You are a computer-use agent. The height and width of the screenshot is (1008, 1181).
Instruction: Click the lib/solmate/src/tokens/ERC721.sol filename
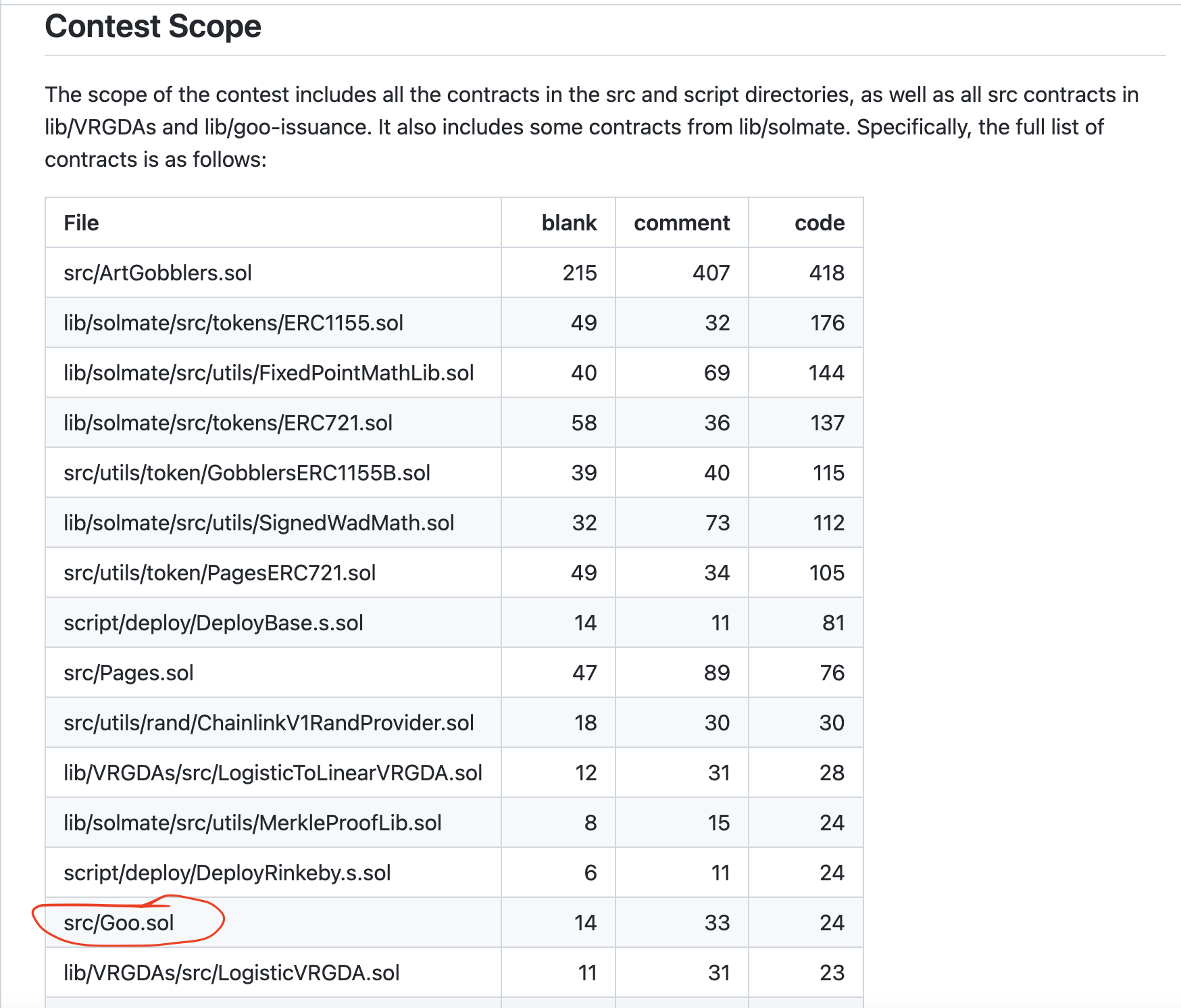point(228,422)
